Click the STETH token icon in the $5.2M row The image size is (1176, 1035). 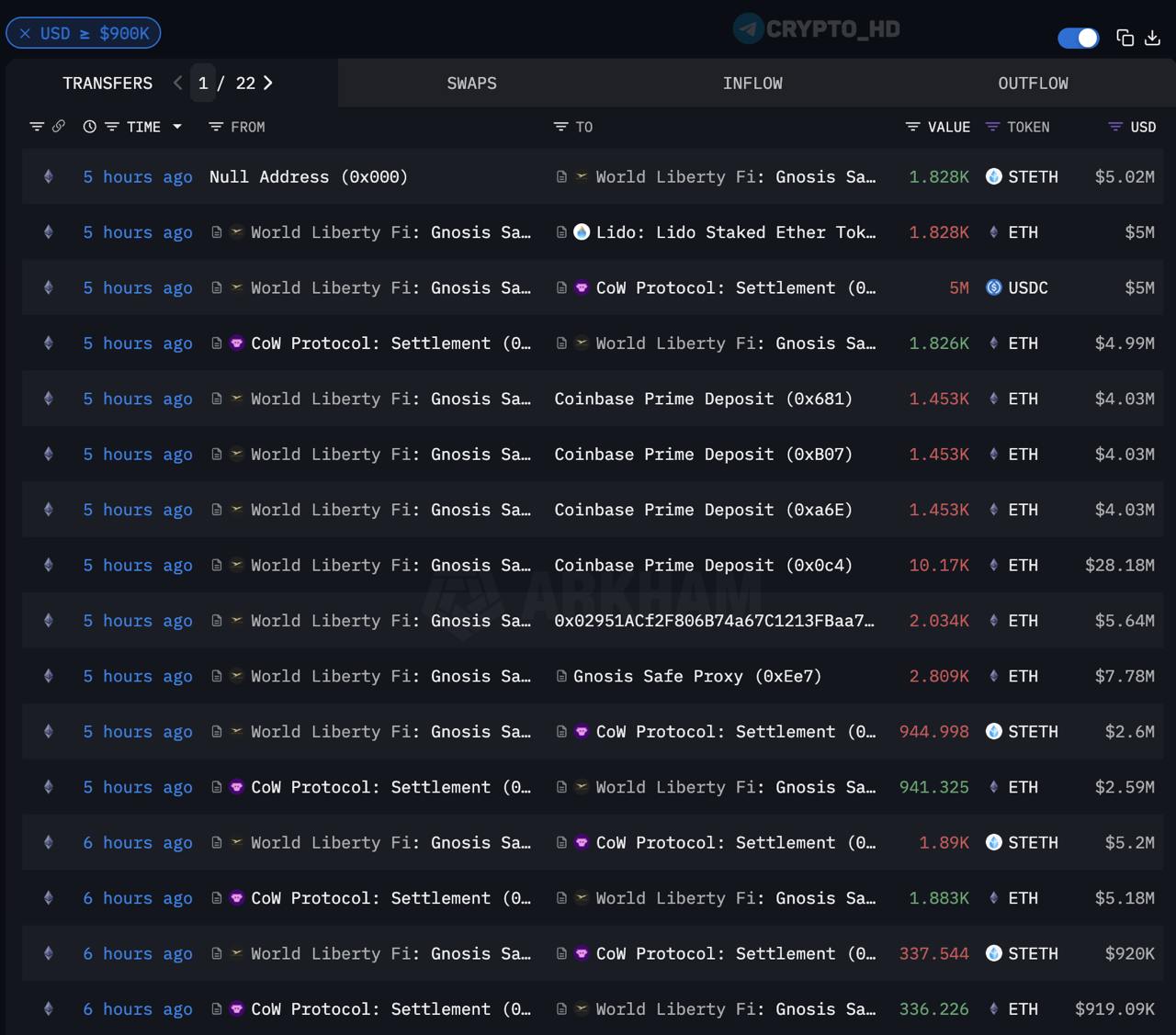point(993,842)
